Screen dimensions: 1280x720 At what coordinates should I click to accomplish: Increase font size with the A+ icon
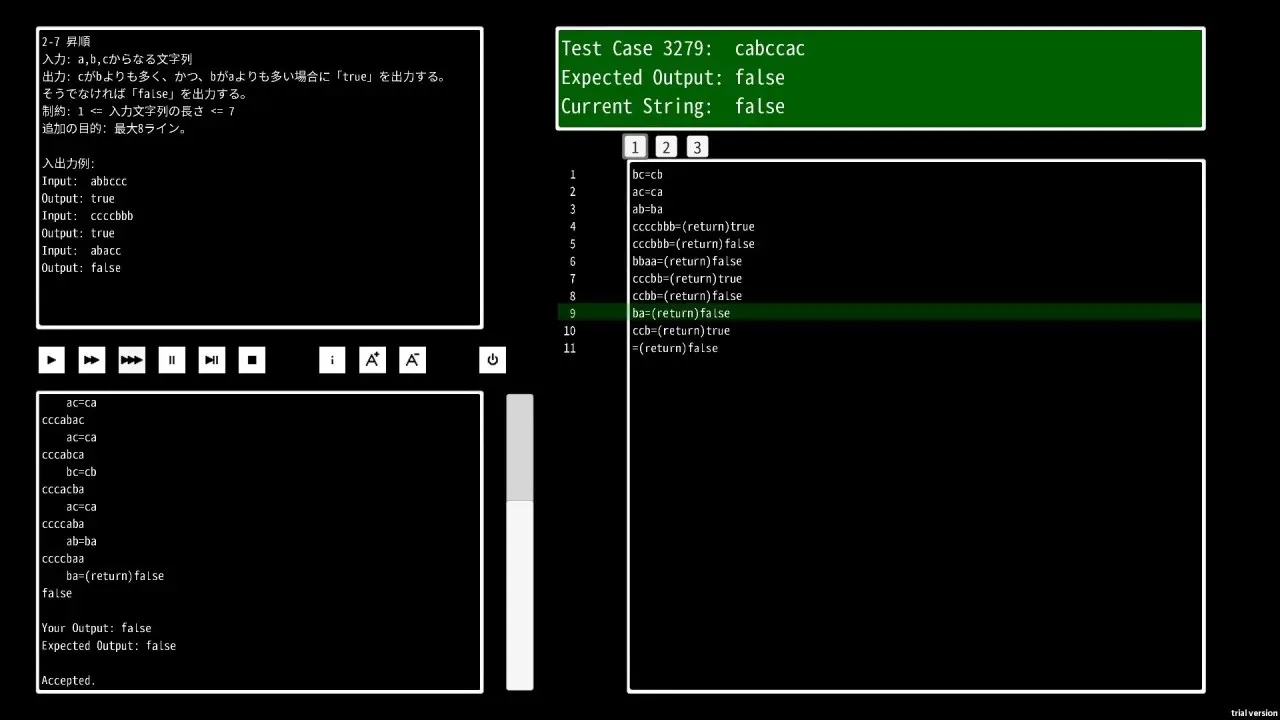[372, 360]
